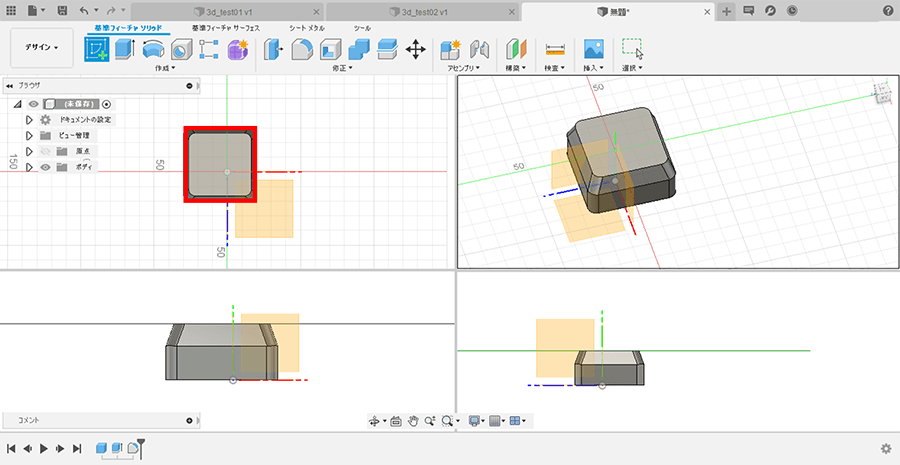Toggle the radio button beside (未保存)
Image resolution: width=900 pixels, height=465 pixels.
coord(107,104)
